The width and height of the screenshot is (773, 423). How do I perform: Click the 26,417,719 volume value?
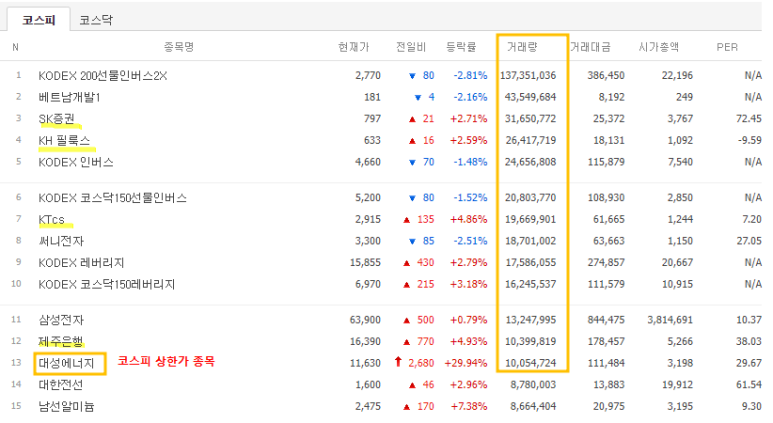point(530,141)
